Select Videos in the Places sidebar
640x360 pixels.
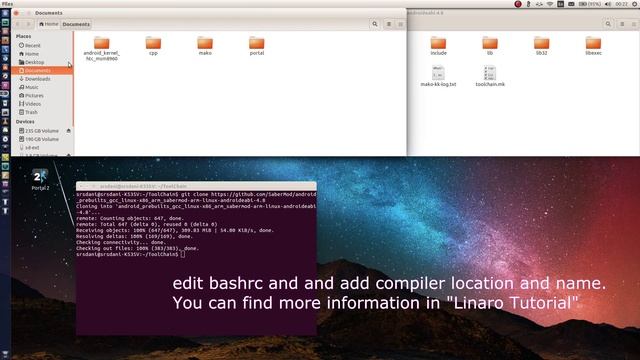point(42,104)
